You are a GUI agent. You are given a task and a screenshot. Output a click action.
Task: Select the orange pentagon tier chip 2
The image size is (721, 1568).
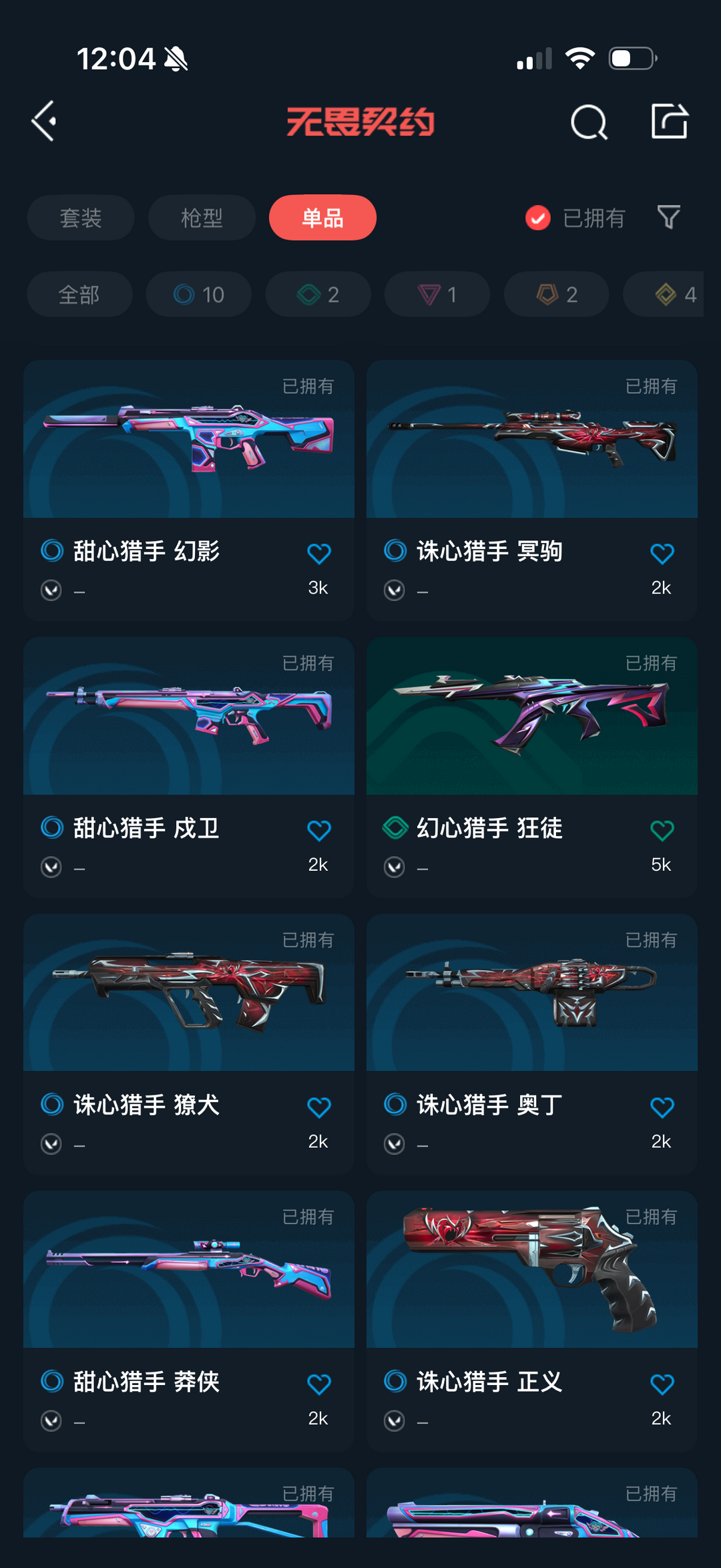click(556, 294)
